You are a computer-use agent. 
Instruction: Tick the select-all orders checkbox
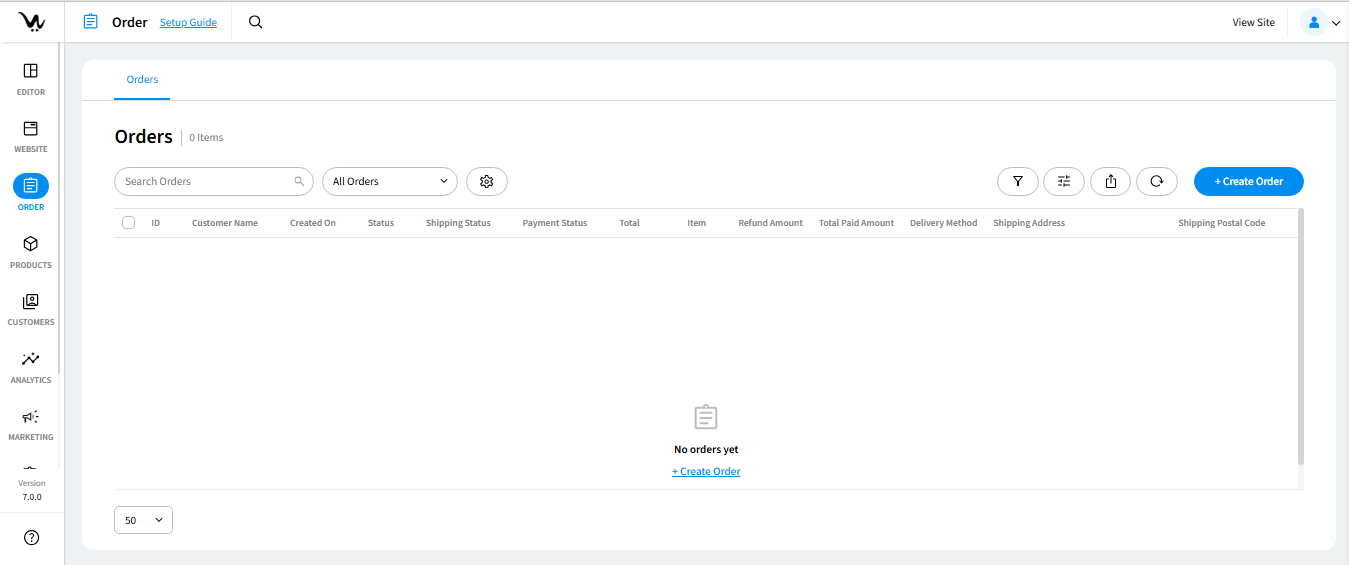128,223
